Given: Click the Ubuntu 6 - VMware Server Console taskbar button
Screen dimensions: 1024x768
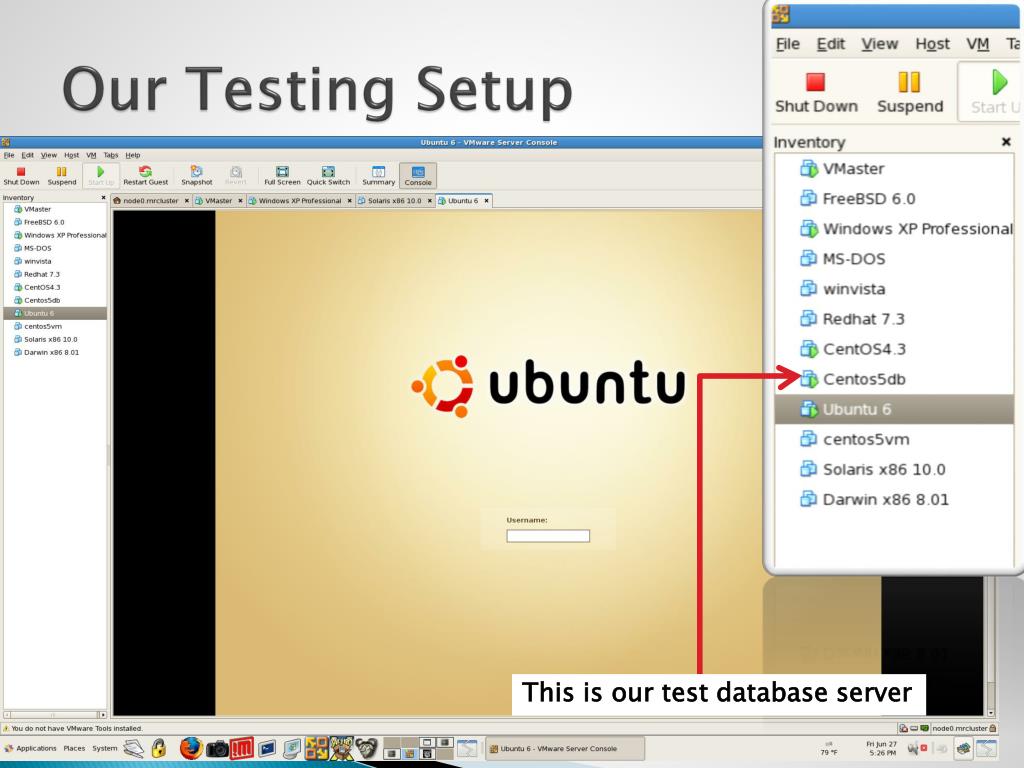Looking at the screenshot, I should click(x=564, y=748).
